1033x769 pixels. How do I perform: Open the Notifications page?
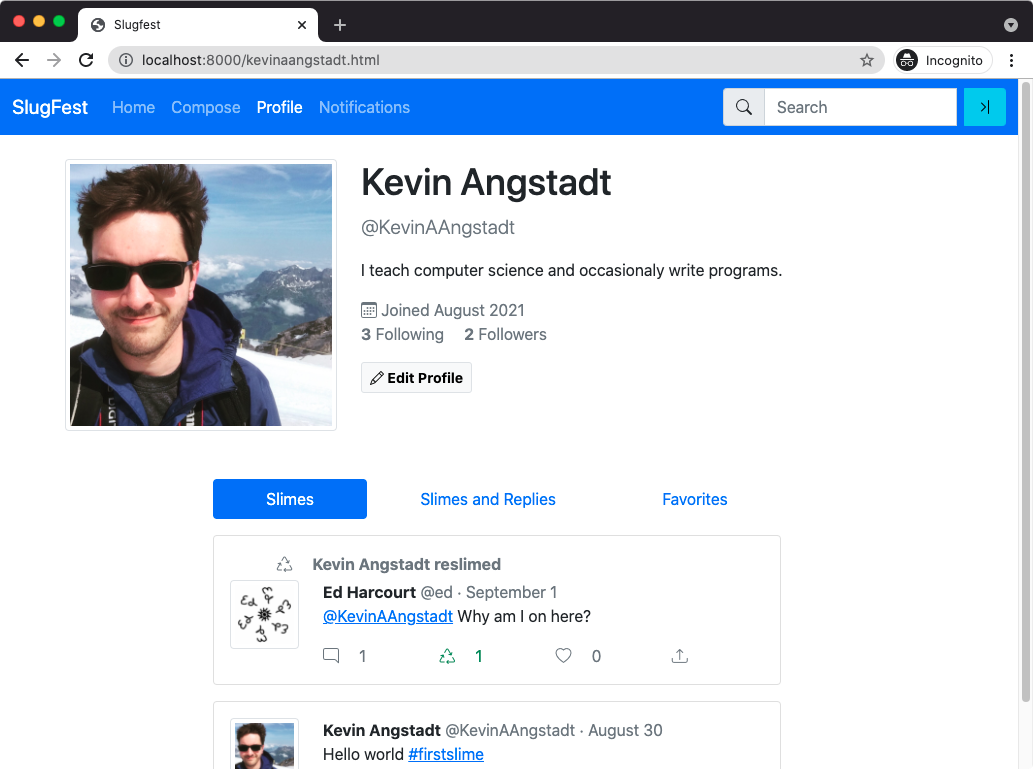point(364,107)
